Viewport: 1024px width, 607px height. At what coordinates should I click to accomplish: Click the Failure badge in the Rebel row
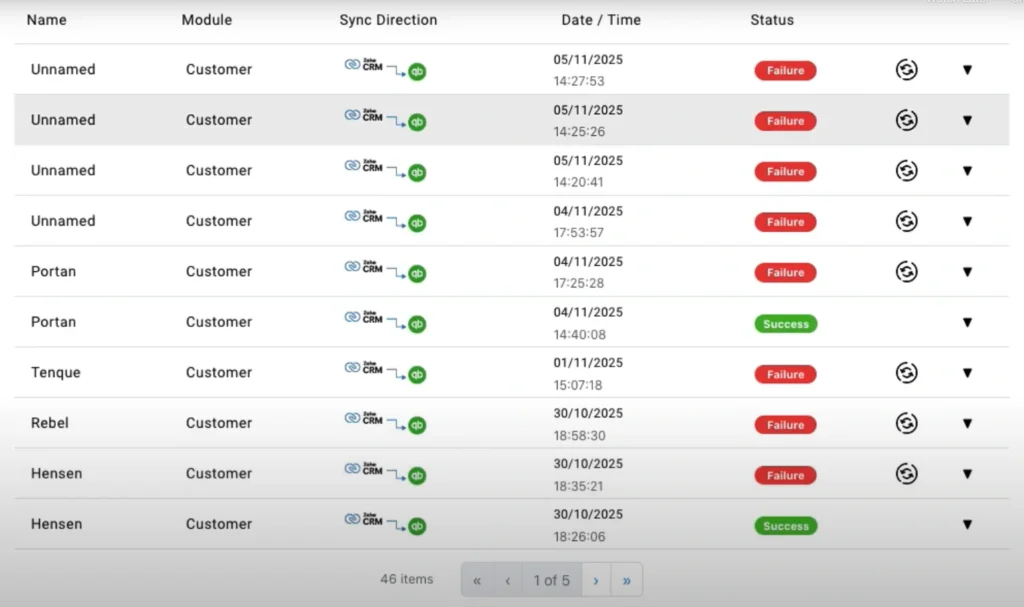click(785, 424)
